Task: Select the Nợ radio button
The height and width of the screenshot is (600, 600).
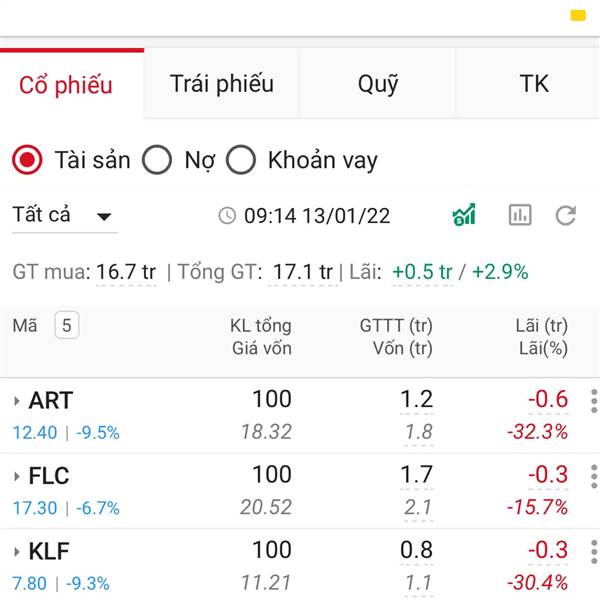Action: (x=157, y=160)
